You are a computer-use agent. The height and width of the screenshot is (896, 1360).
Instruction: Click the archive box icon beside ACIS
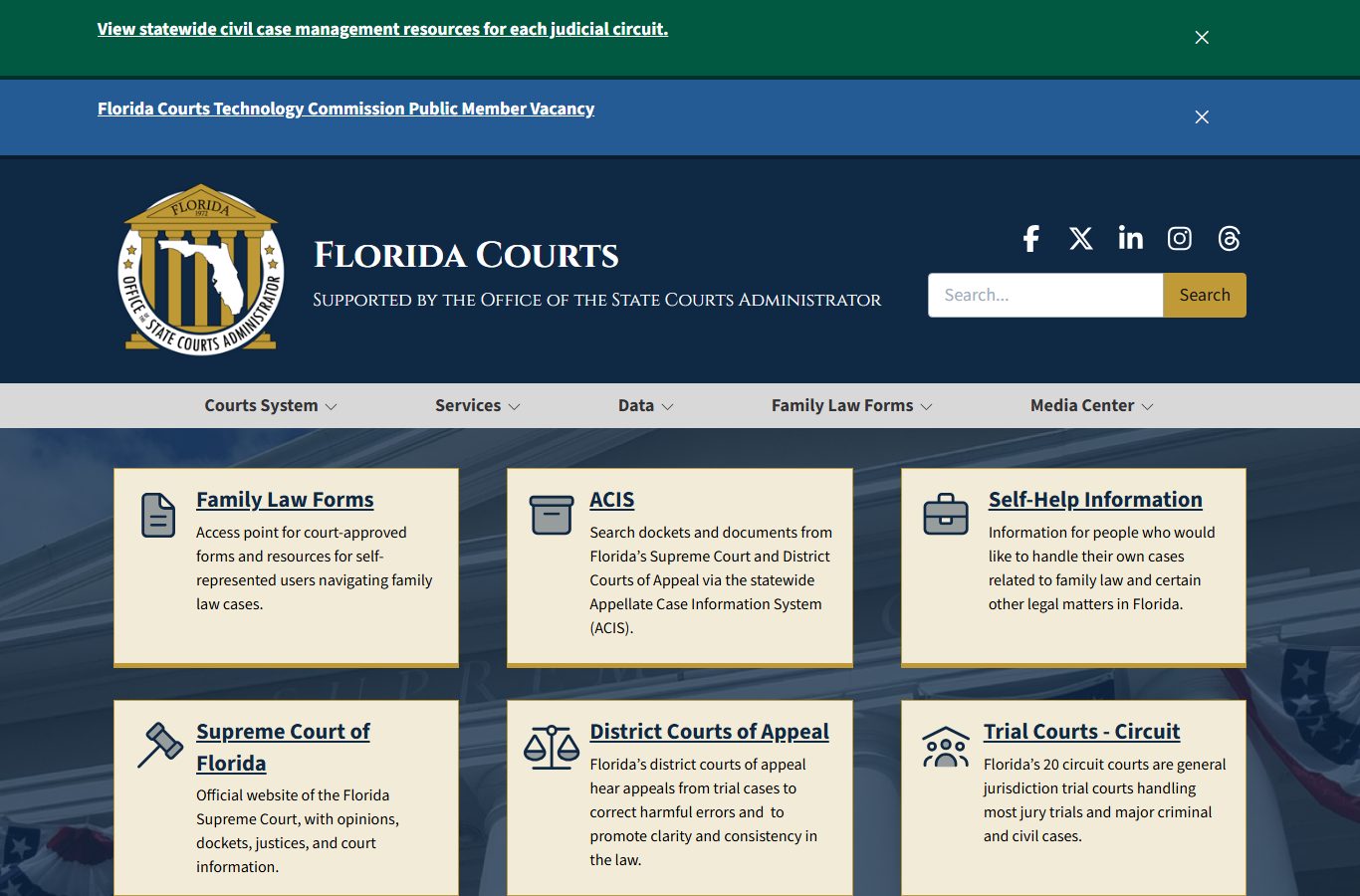tap(552, 515)
